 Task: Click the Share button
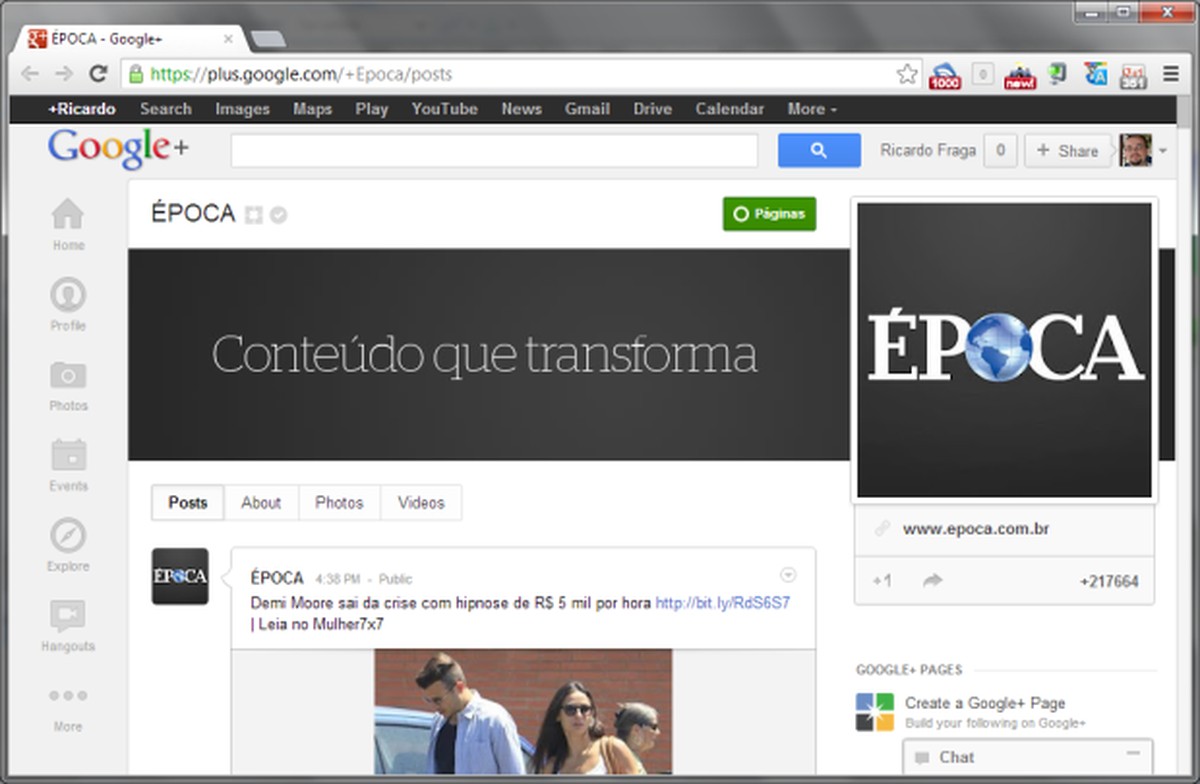point(1067,151)
